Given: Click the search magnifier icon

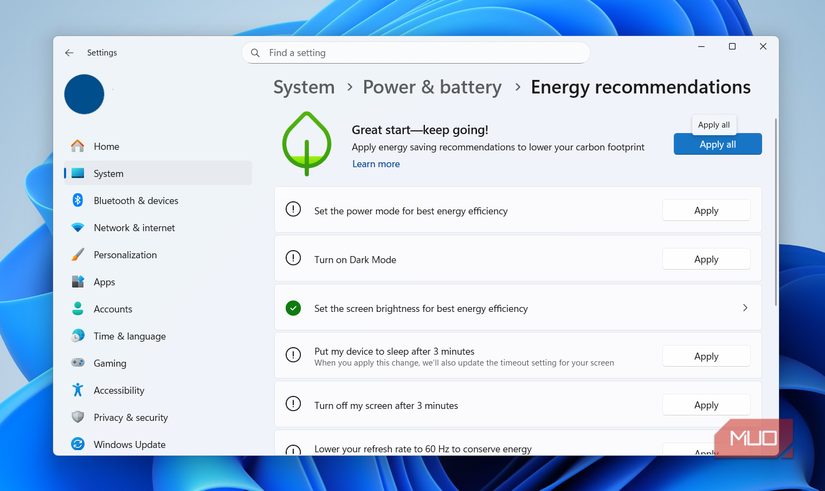Looking at the screenshot, I should pos(255,53).
